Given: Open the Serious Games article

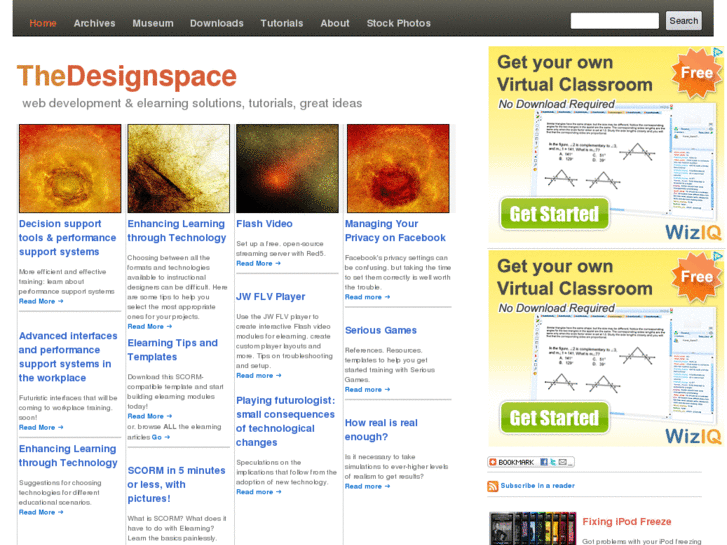Looking at the screenshot, I should 381,330.
